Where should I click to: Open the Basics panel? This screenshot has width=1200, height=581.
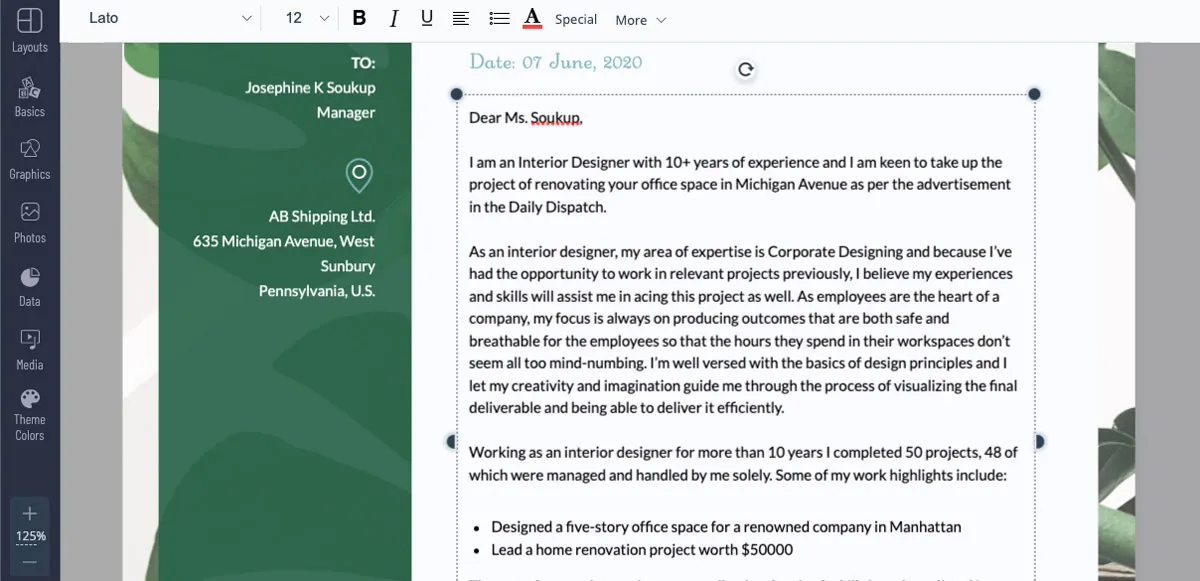[x=29, y=96]
